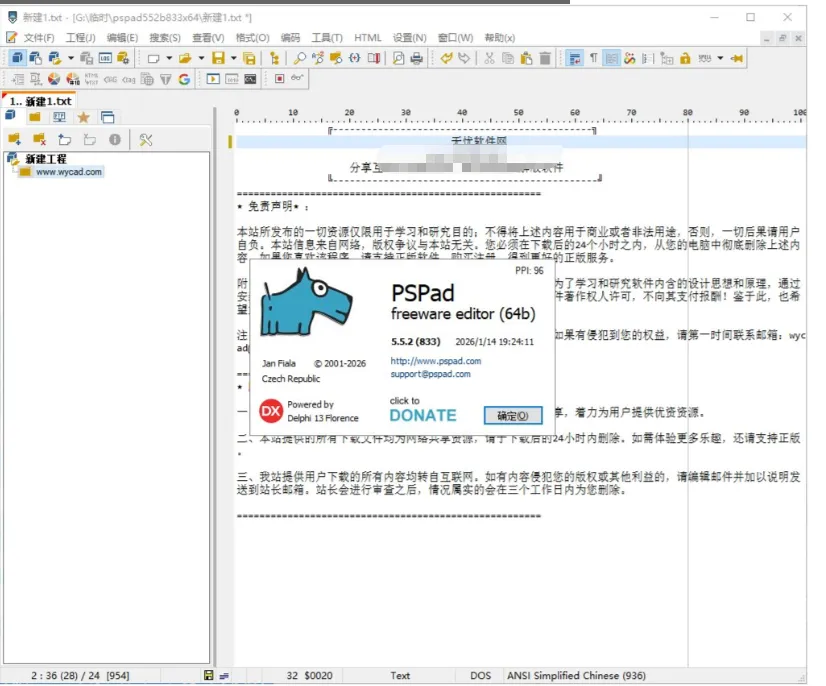Create a new blank file icon

click(153, 58)
